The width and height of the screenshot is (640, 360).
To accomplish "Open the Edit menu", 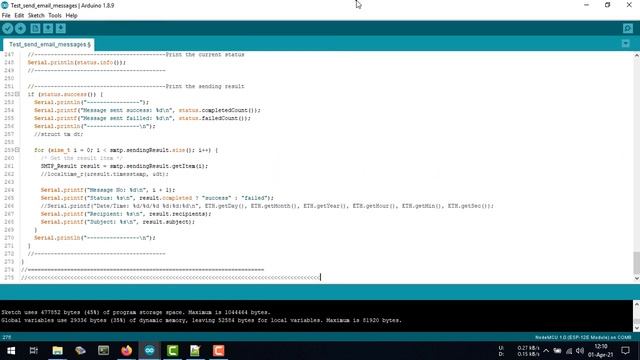I will point(19,16).
